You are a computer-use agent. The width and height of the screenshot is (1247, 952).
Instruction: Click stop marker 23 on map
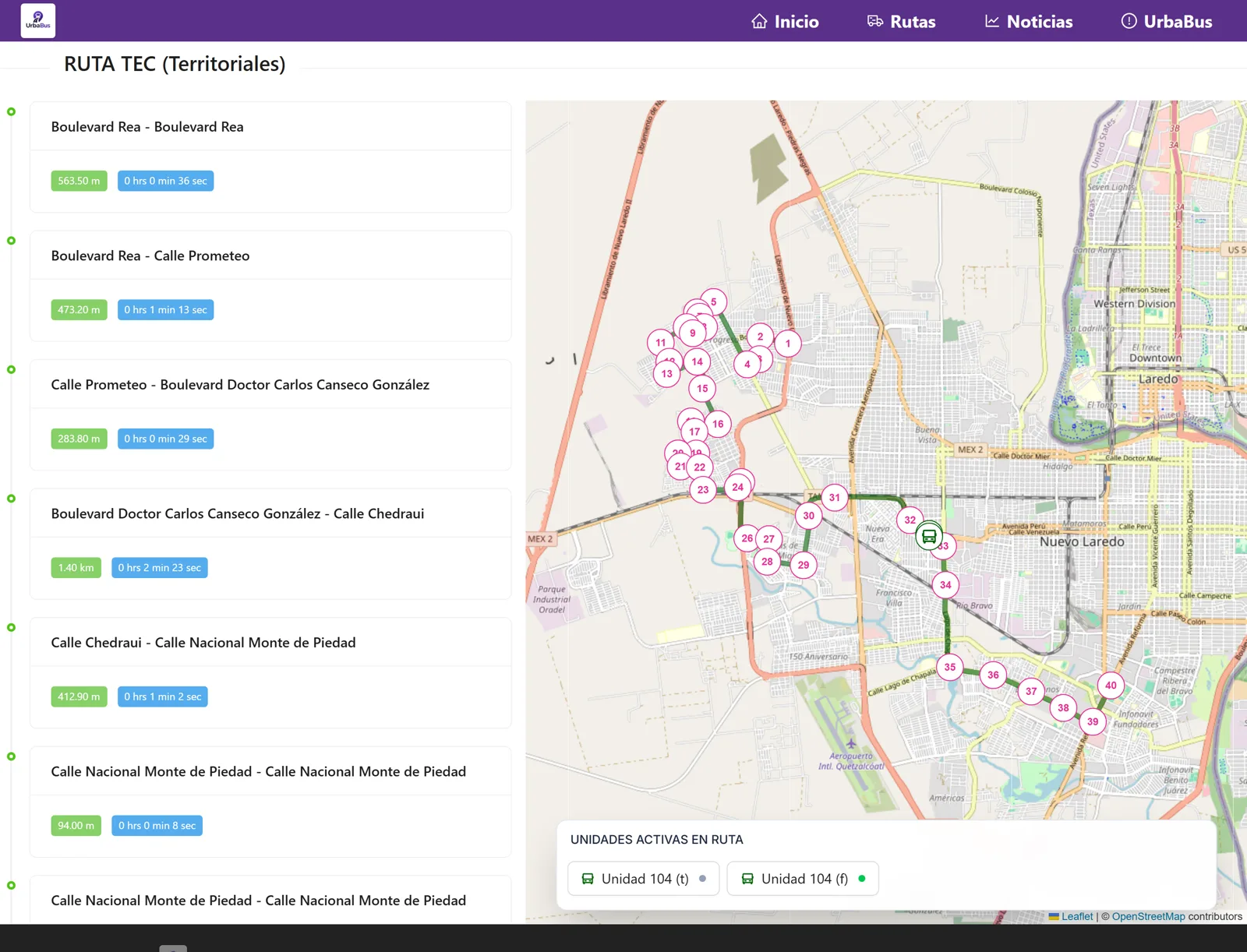click(703, 490)
